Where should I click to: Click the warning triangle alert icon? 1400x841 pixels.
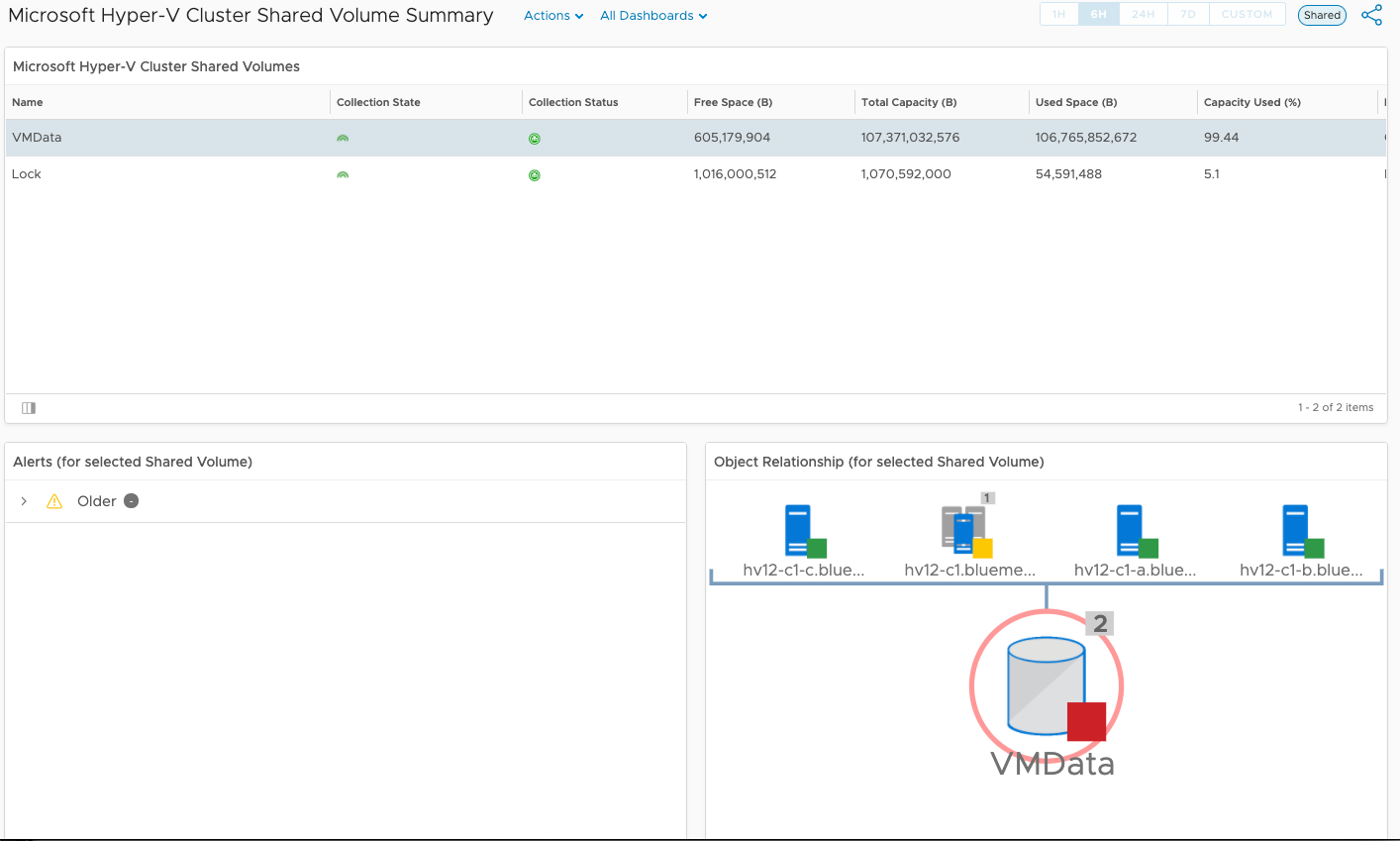54,501
